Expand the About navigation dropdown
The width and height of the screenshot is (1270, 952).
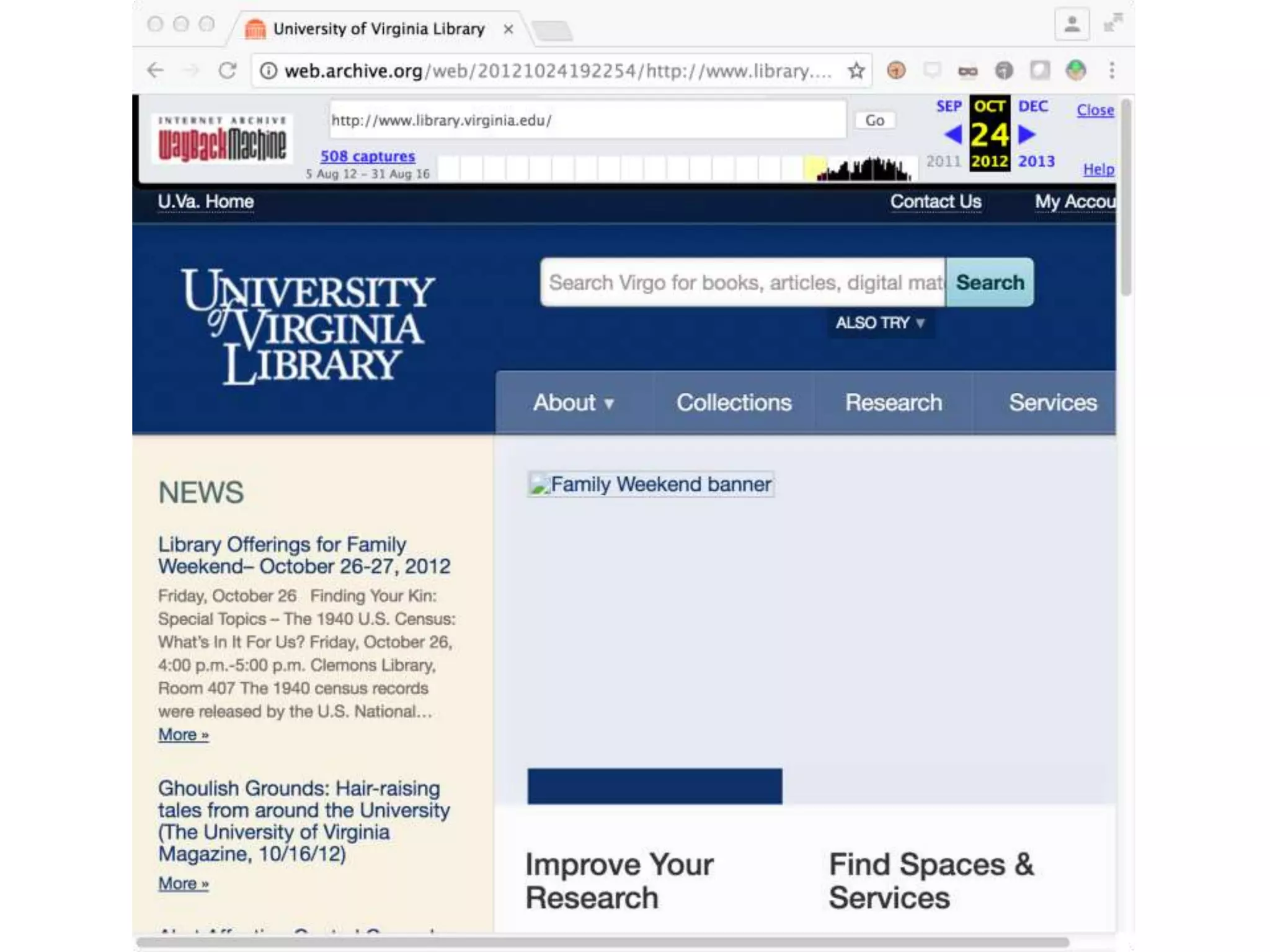(574, 403)
